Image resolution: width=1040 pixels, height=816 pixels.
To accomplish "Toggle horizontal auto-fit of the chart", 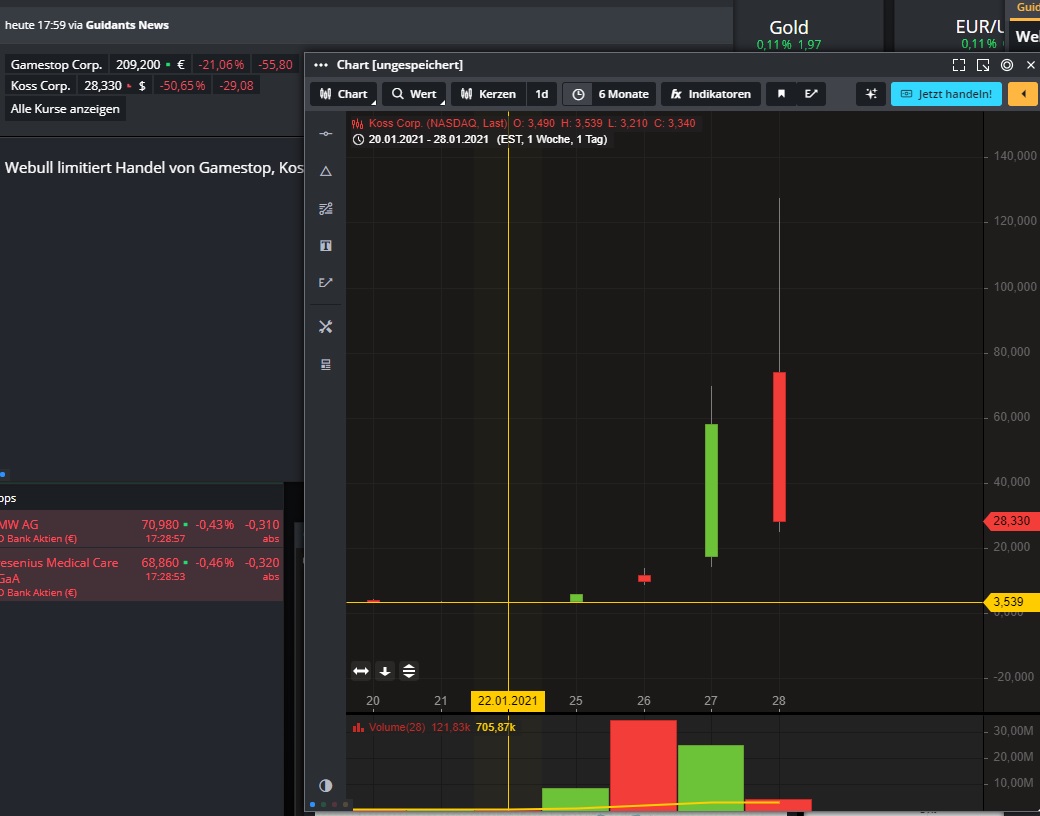I will (x=361, y=671).
